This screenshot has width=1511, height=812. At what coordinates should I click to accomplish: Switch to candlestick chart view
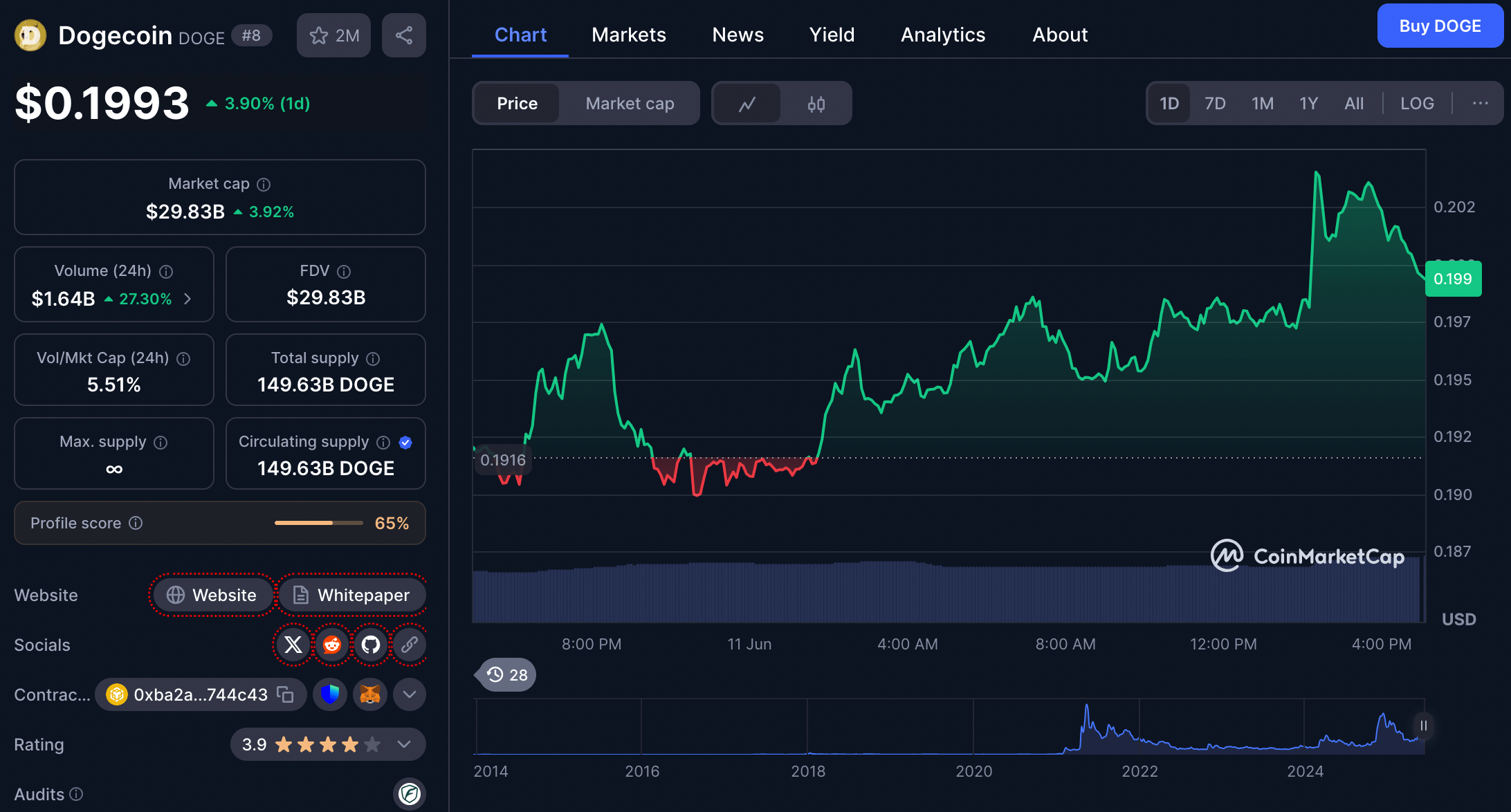[x=816, y=104]
